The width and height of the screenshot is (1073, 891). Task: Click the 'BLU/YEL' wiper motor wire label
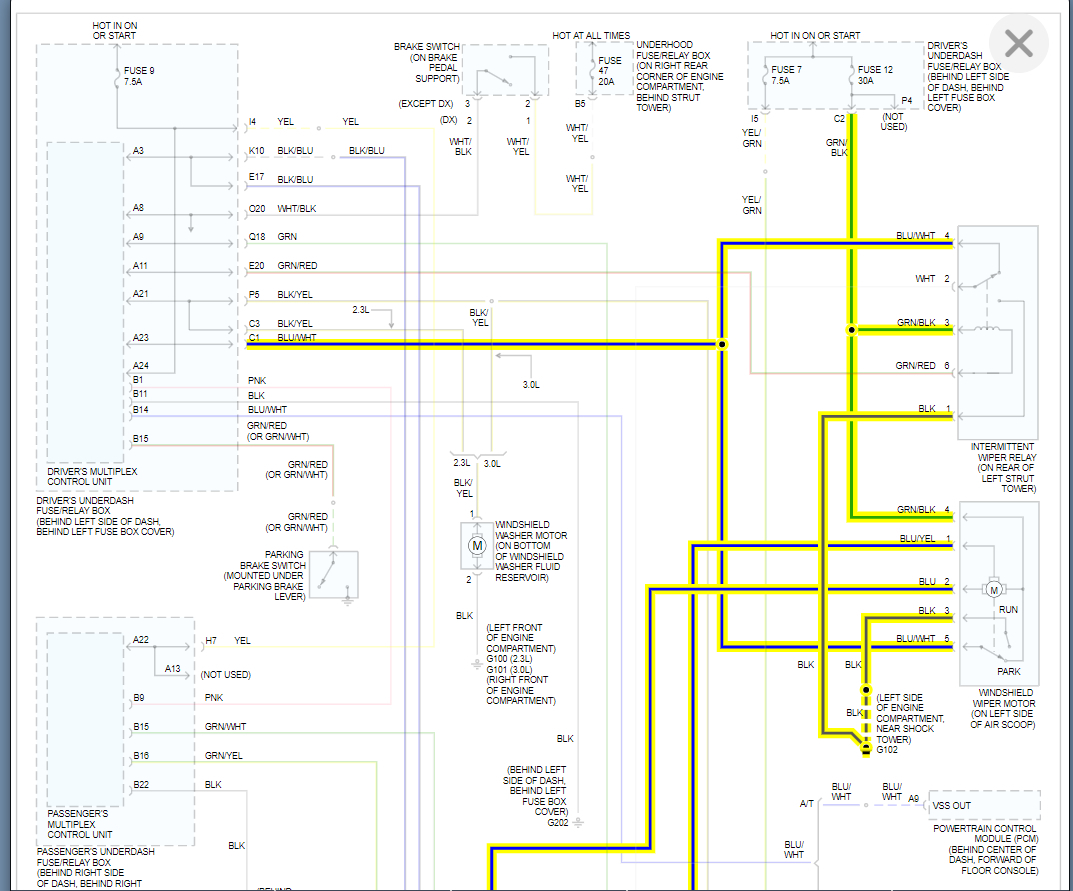[x=917, y=539]
